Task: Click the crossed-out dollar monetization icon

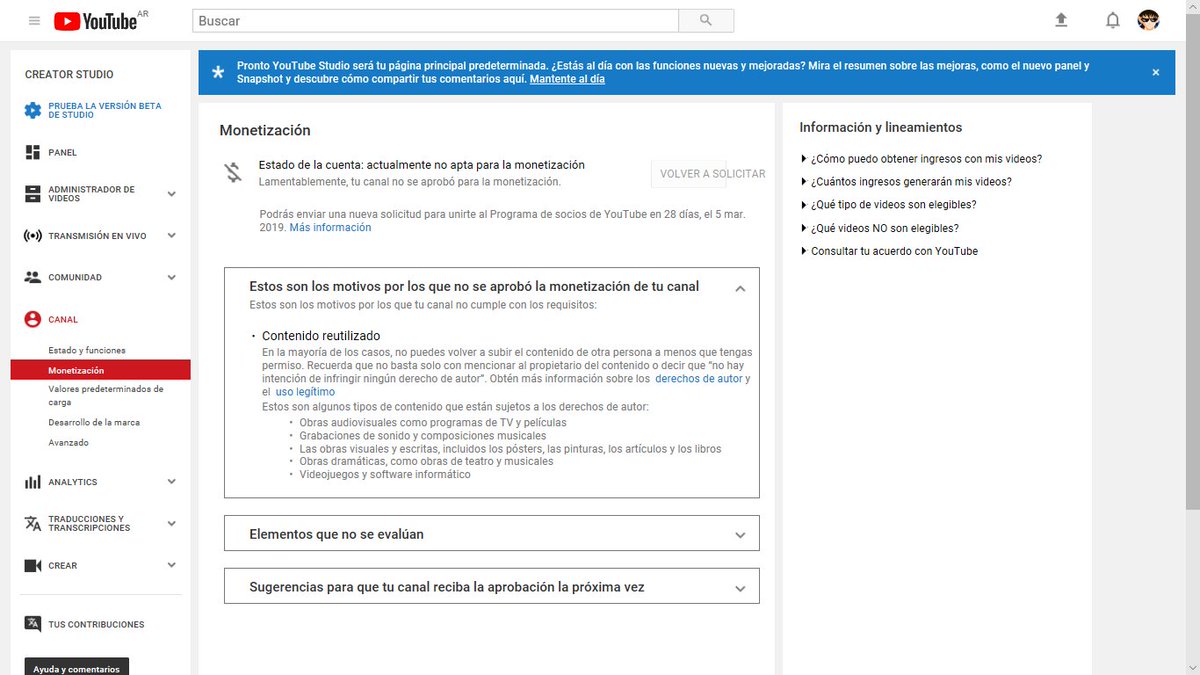Action: coord(233,173)
